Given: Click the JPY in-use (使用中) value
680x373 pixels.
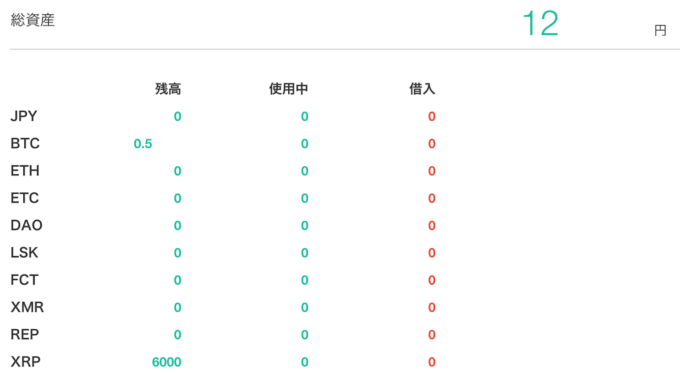Looking at the screenshot, I should point(304,116).
